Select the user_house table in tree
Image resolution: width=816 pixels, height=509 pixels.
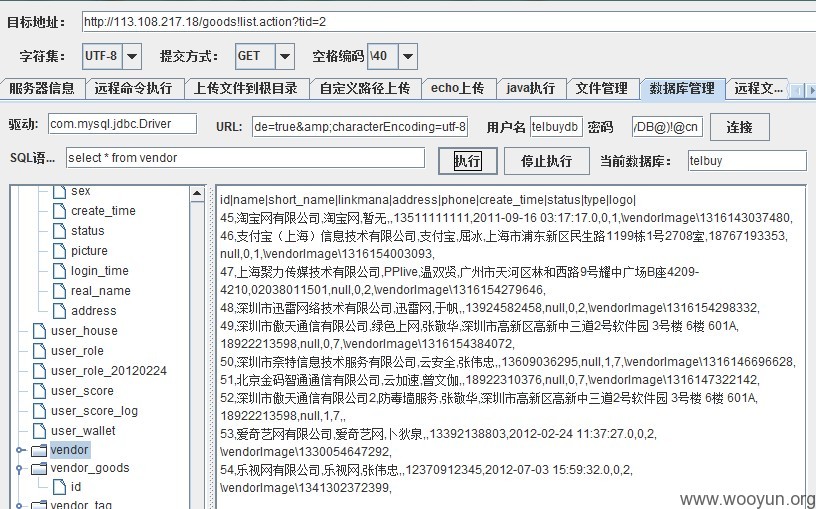pos(84,330)
